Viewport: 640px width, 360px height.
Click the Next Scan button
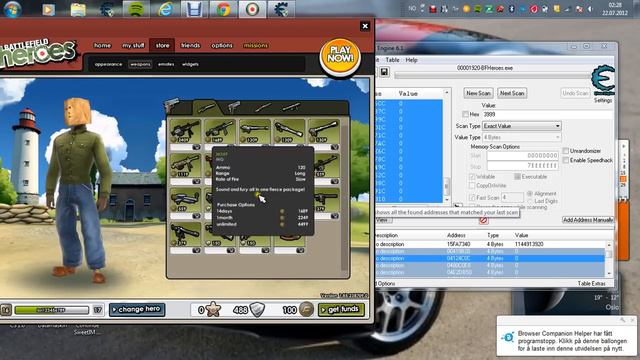[512, 93]
